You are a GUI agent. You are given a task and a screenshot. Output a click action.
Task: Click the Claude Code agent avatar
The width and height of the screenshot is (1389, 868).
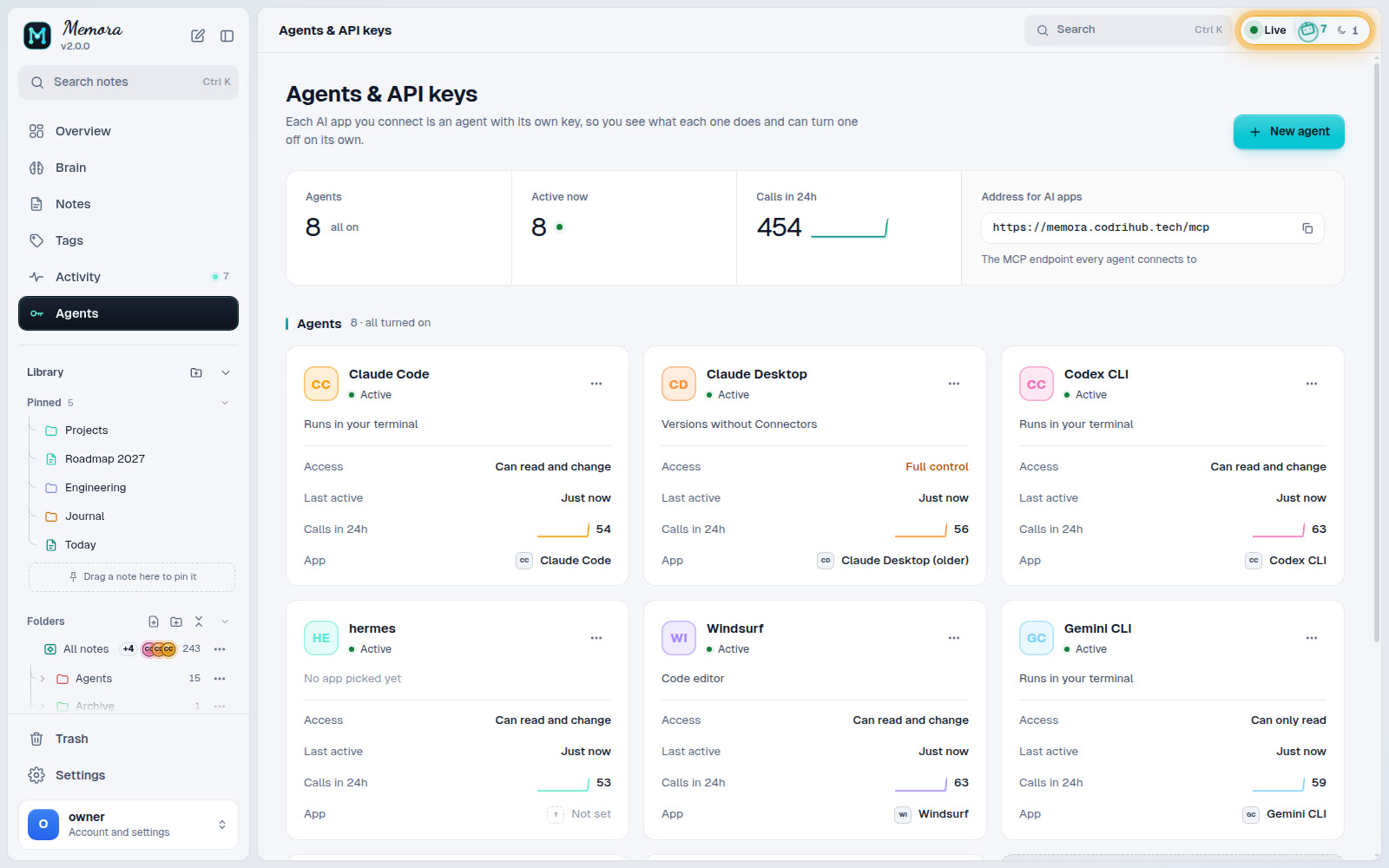point(321,384)
